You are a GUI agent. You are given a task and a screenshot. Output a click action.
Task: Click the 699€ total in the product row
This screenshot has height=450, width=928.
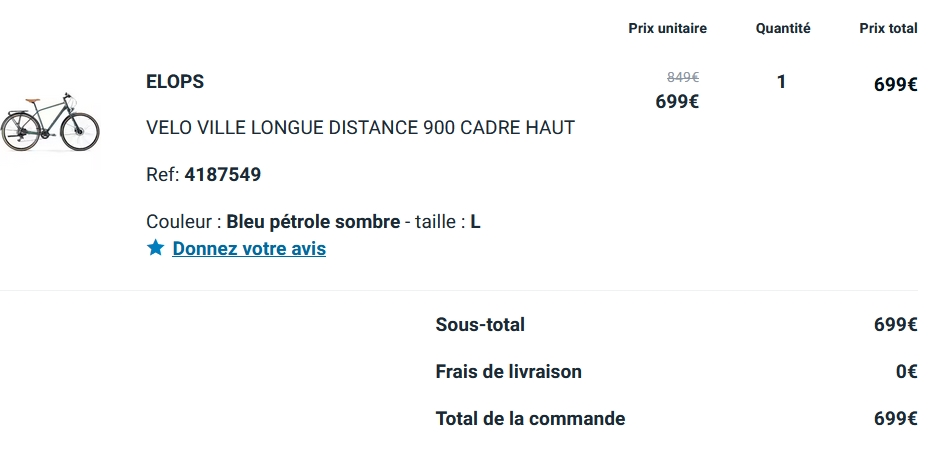click(895, 85)
